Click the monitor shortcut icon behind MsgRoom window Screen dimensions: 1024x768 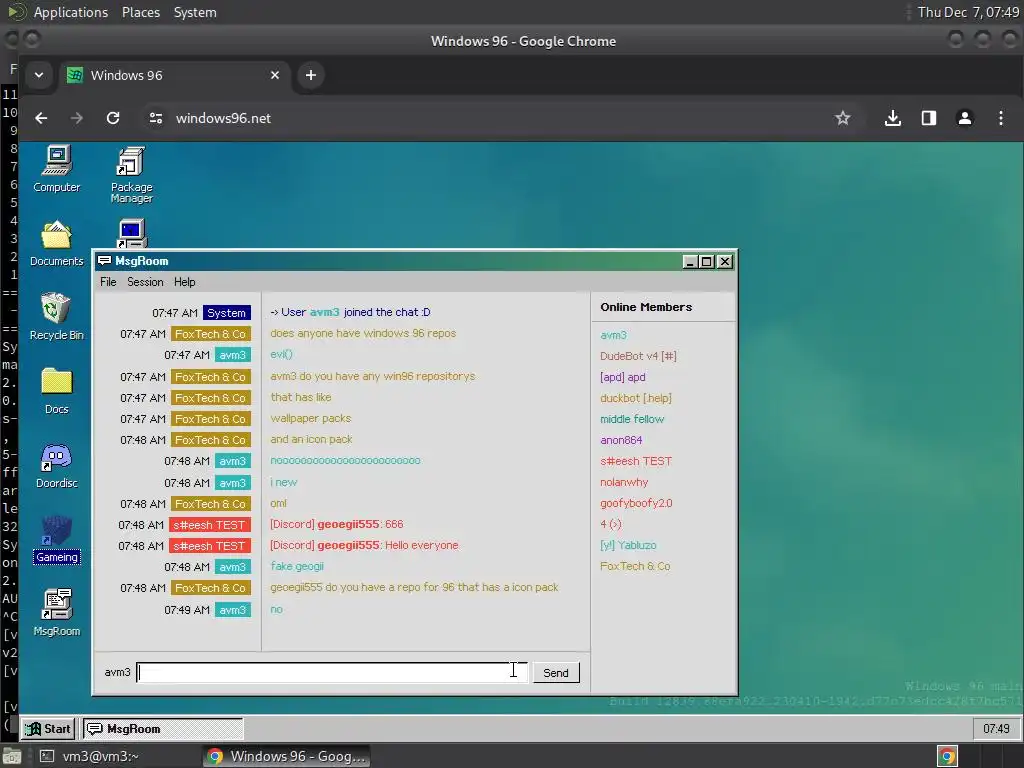pyautogui.click(x=132, y=234)
